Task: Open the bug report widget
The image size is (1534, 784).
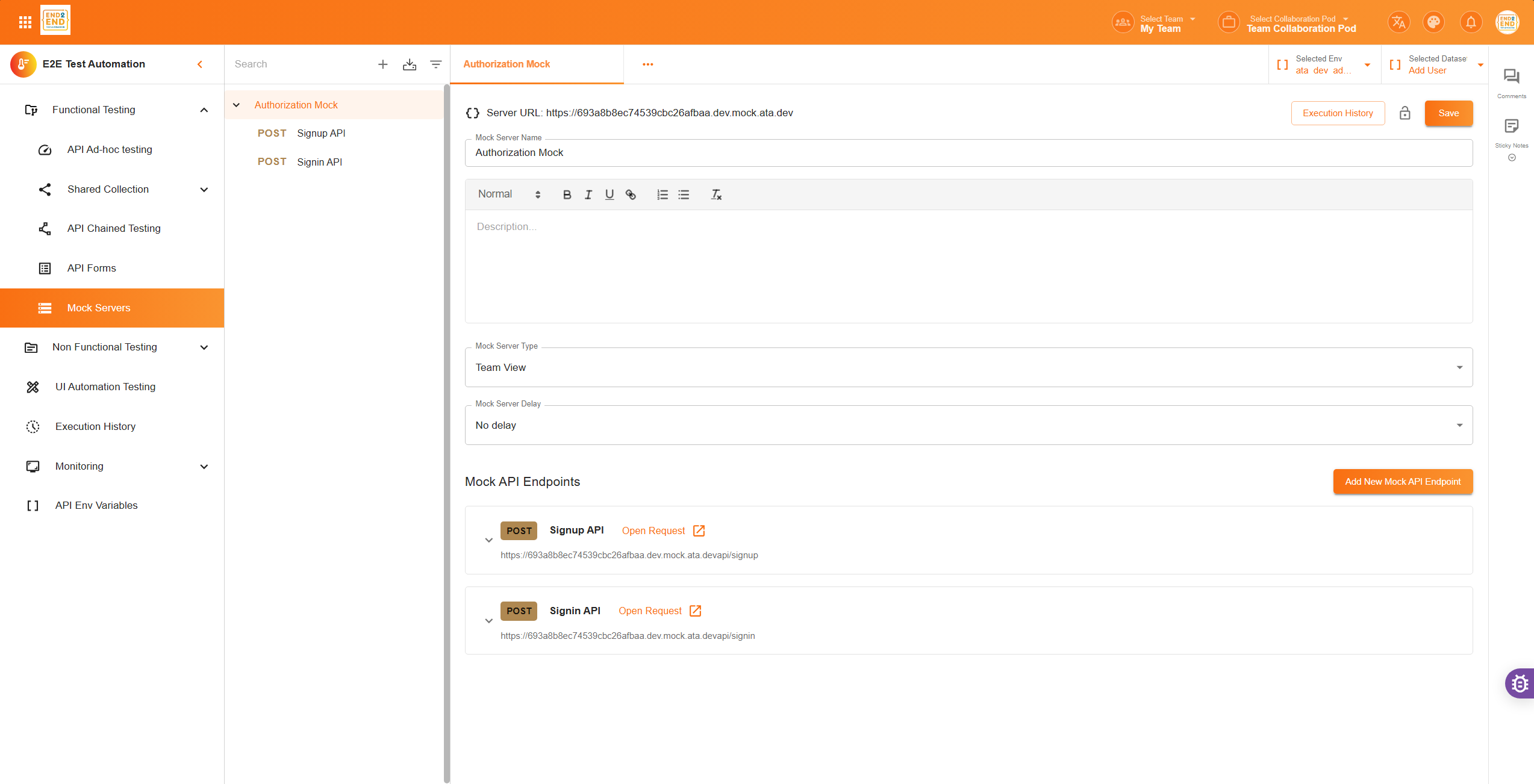Action: pos(1520,683)
